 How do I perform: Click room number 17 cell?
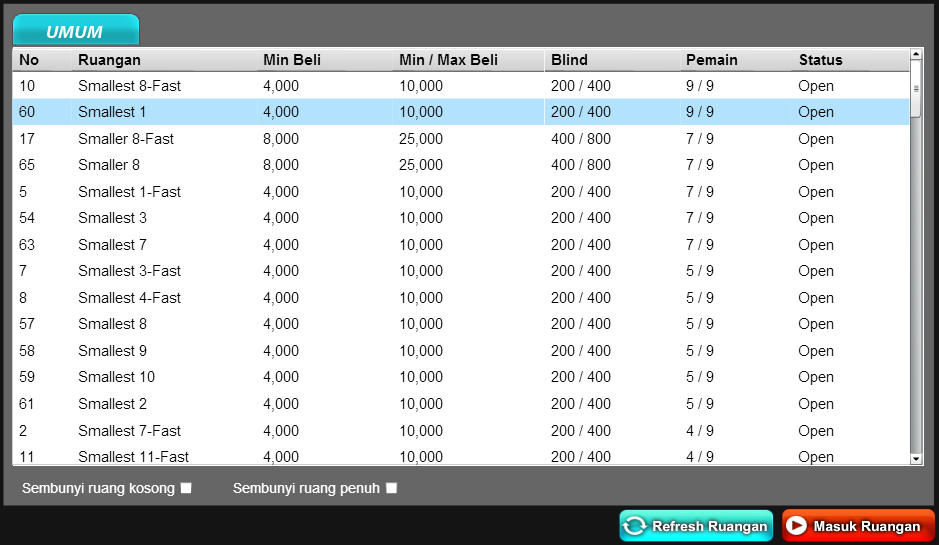click(x=27, y=139)
